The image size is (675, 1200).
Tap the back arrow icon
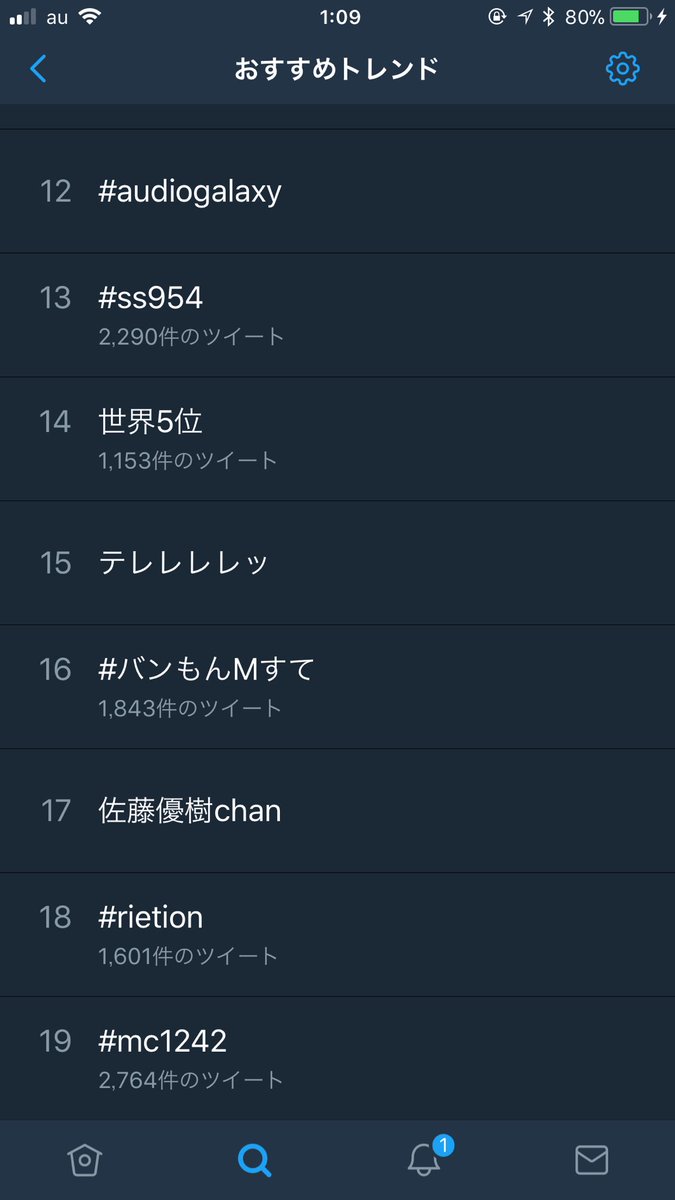tap(38, 68)
